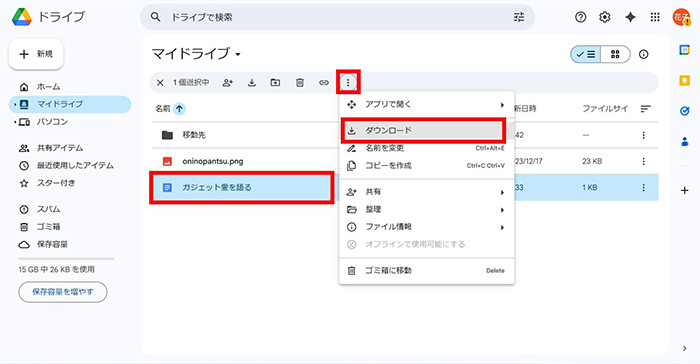Open the Google apps grid
The height and width of the screenshot is (364, 700).
click(655, 17)
